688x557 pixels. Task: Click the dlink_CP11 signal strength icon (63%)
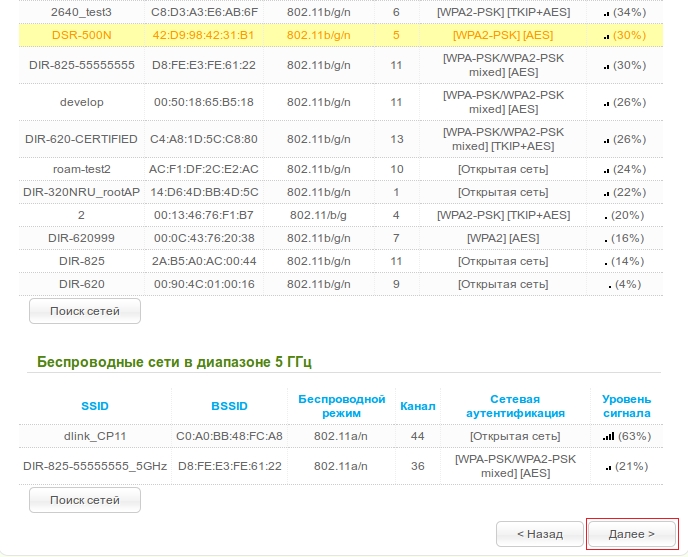(608, 436)
